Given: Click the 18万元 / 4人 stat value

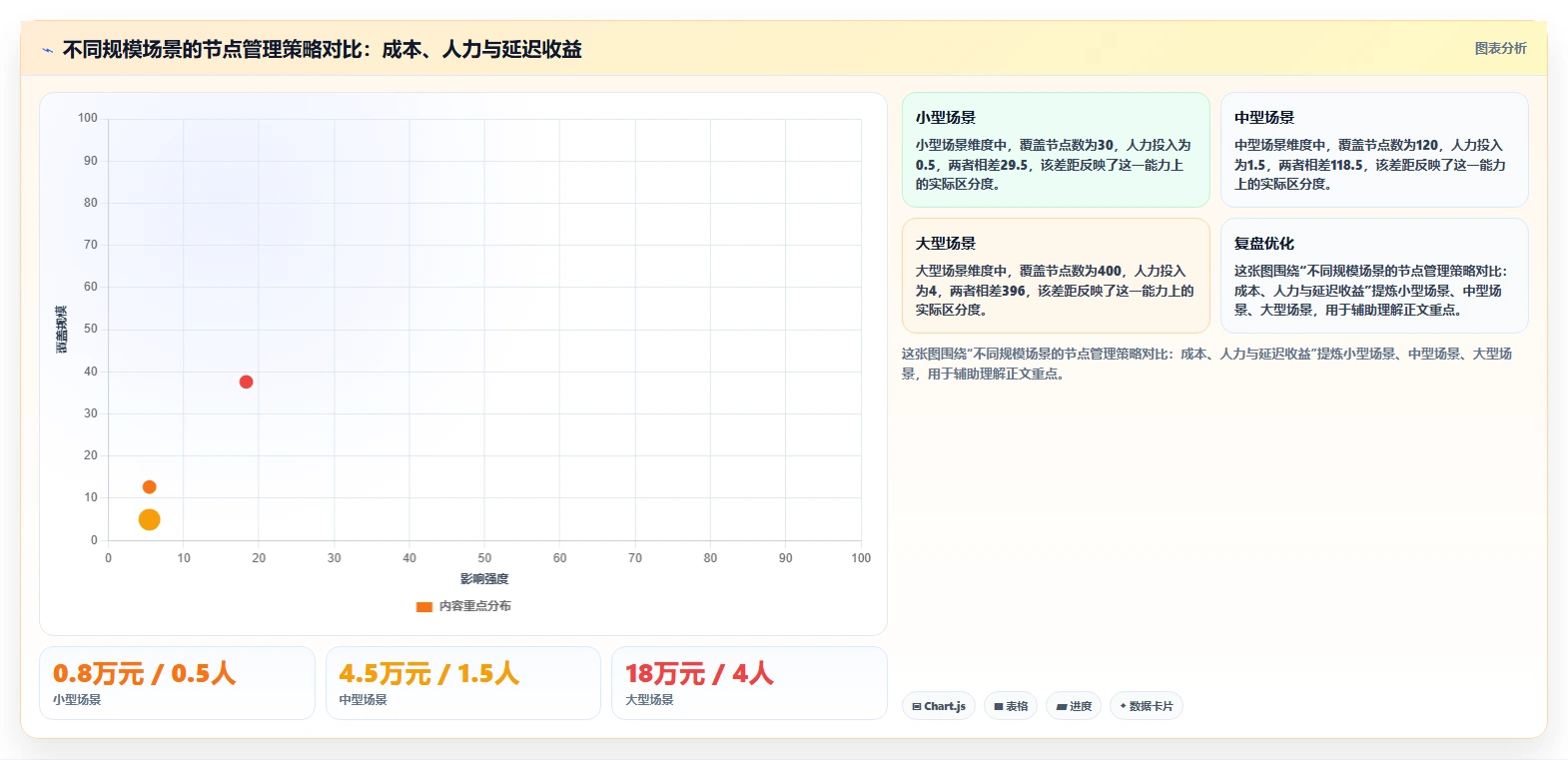Looking at the screenshot, I should (699, 673).
